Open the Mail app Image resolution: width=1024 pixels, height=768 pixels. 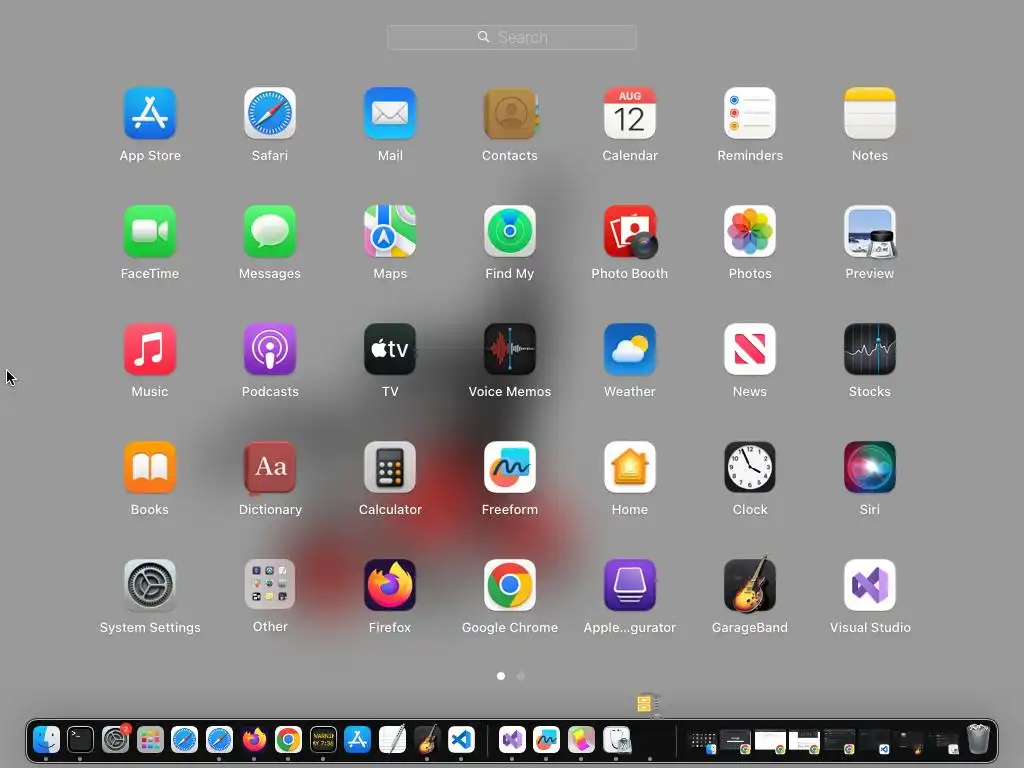pyautogui.click(x=390, y=113)
